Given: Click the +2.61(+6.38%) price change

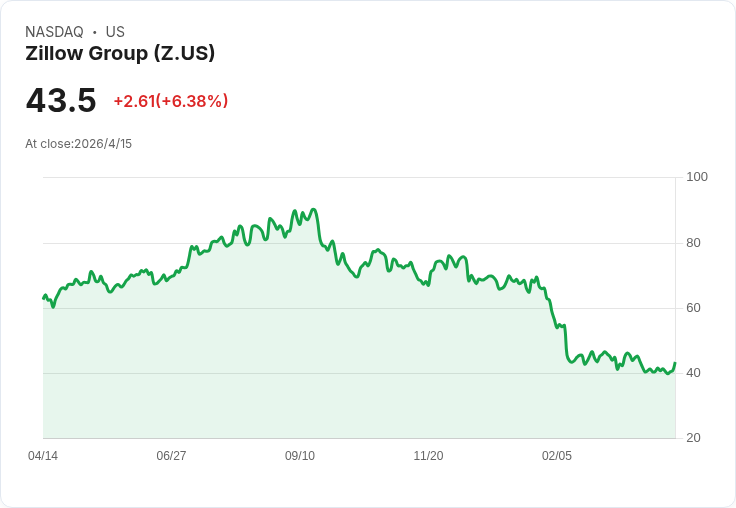Looking at the screenshot, I should pos(170,101).
